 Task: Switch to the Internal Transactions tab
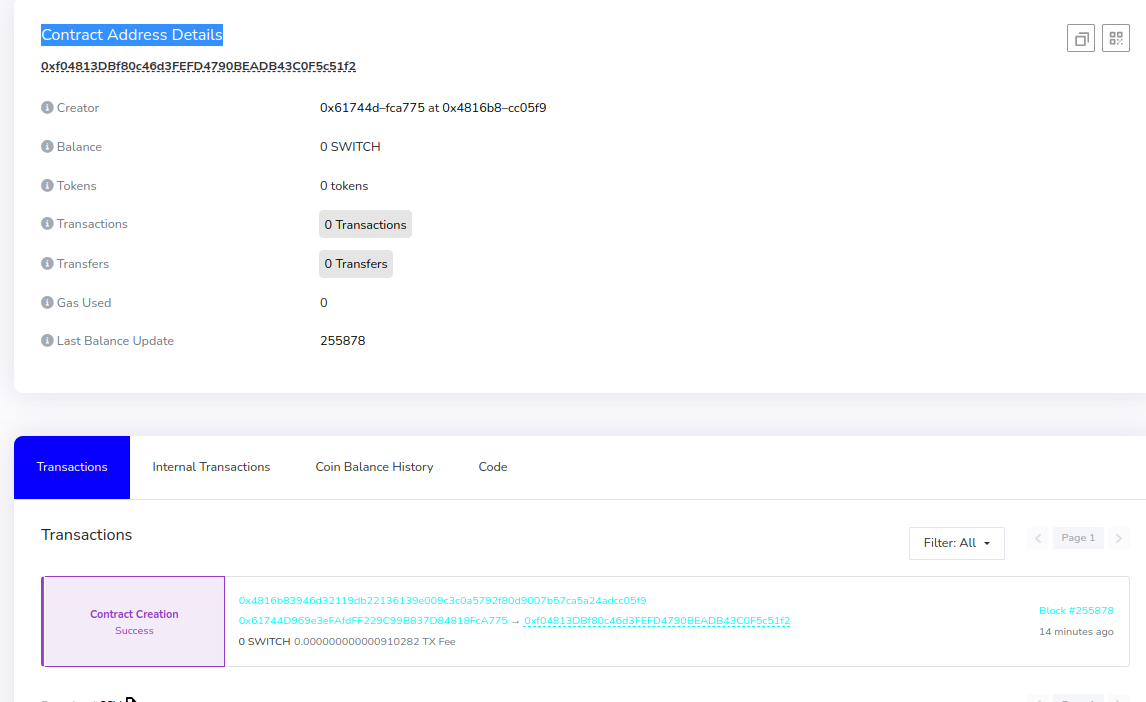211,466
